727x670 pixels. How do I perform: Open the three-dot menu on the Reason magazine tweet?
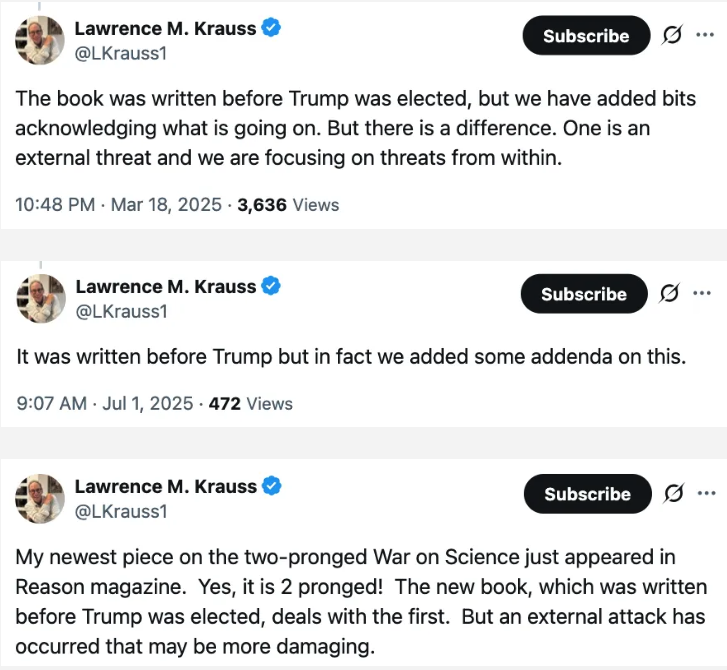click(x=706, y=493)
